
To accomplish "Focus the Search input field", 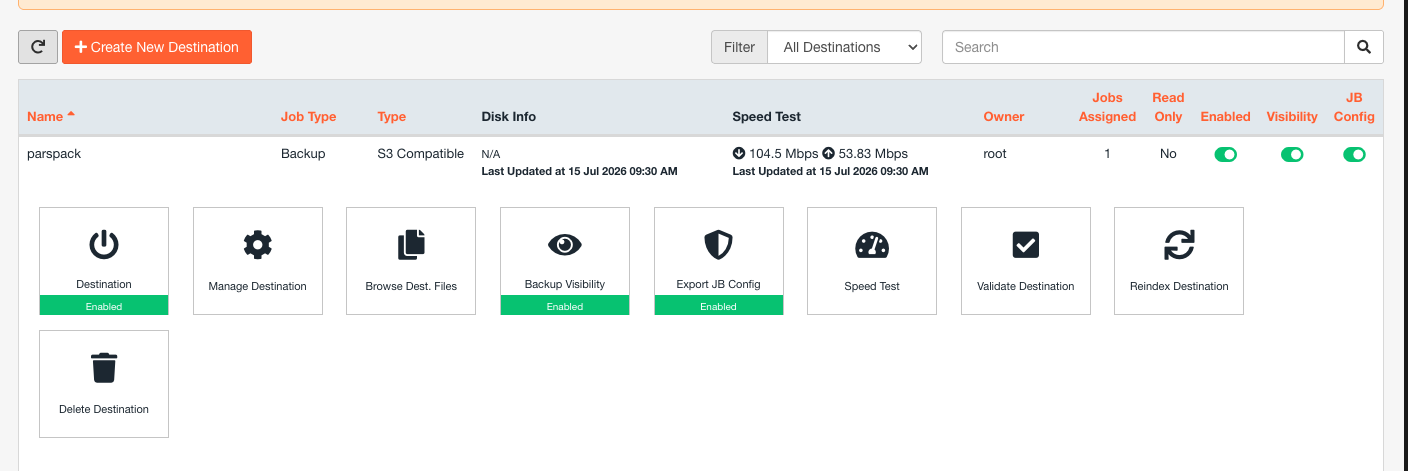I will point(1143,47).
